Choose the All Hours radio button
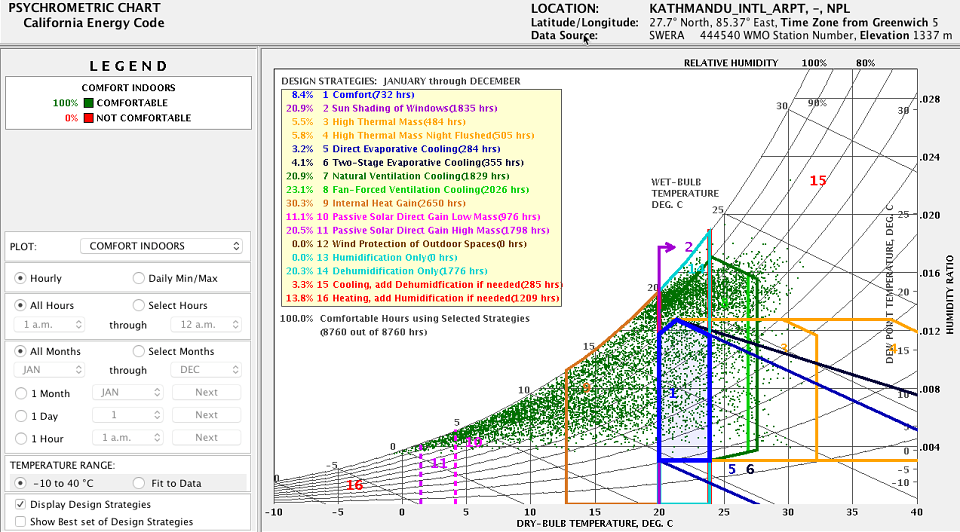 pyautogui.click(x=20, y=305)
